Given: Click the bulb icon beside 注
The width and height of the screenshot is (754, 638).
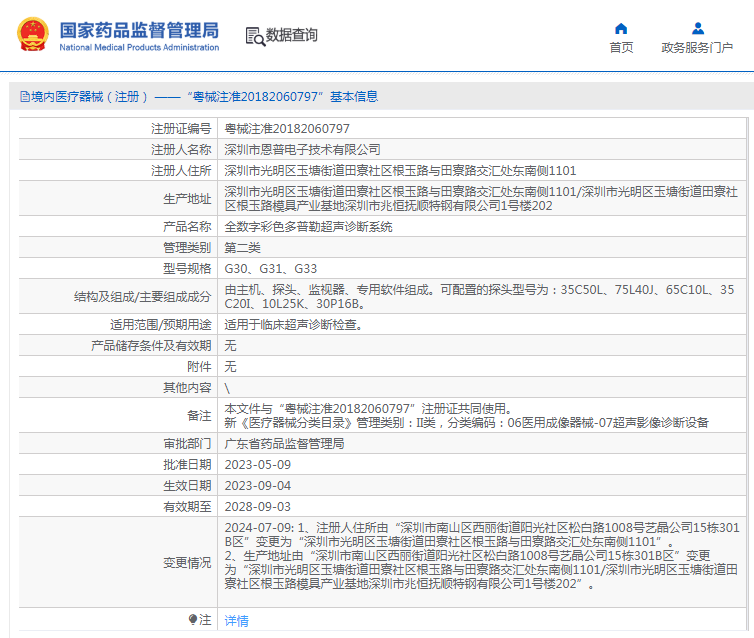Looking at the screenshot, I should click(x=193, y=619).
